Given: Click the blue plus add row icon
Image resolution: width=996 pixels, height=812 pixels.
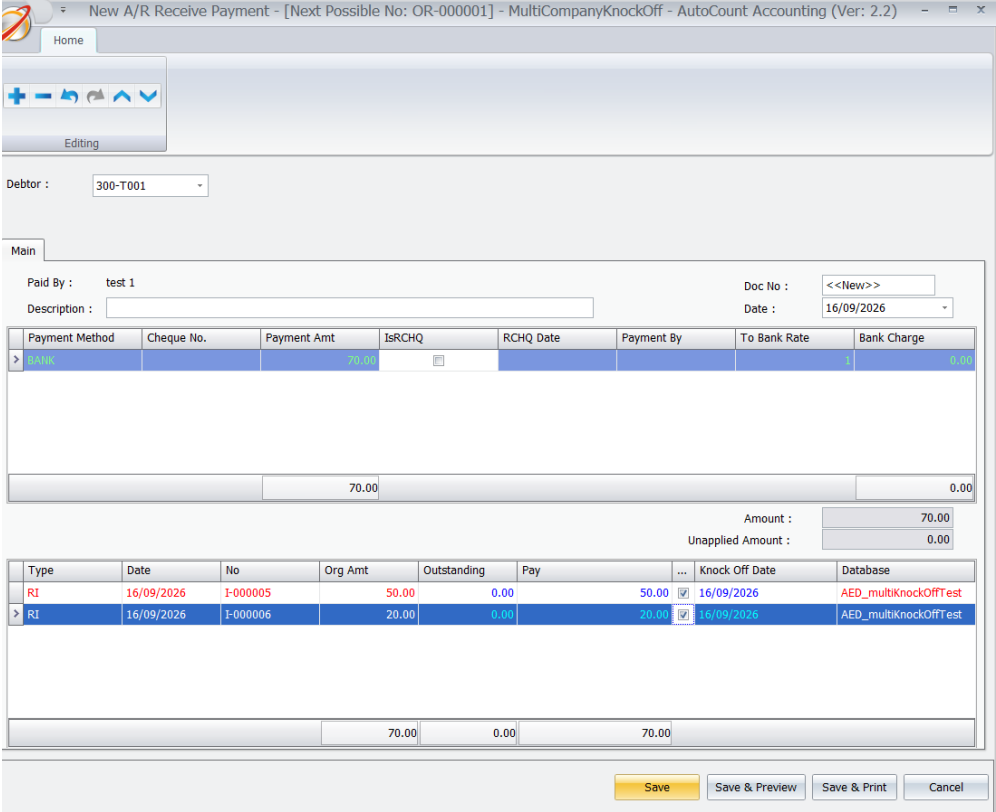Looking at the screenshot, I should (17, 97).
